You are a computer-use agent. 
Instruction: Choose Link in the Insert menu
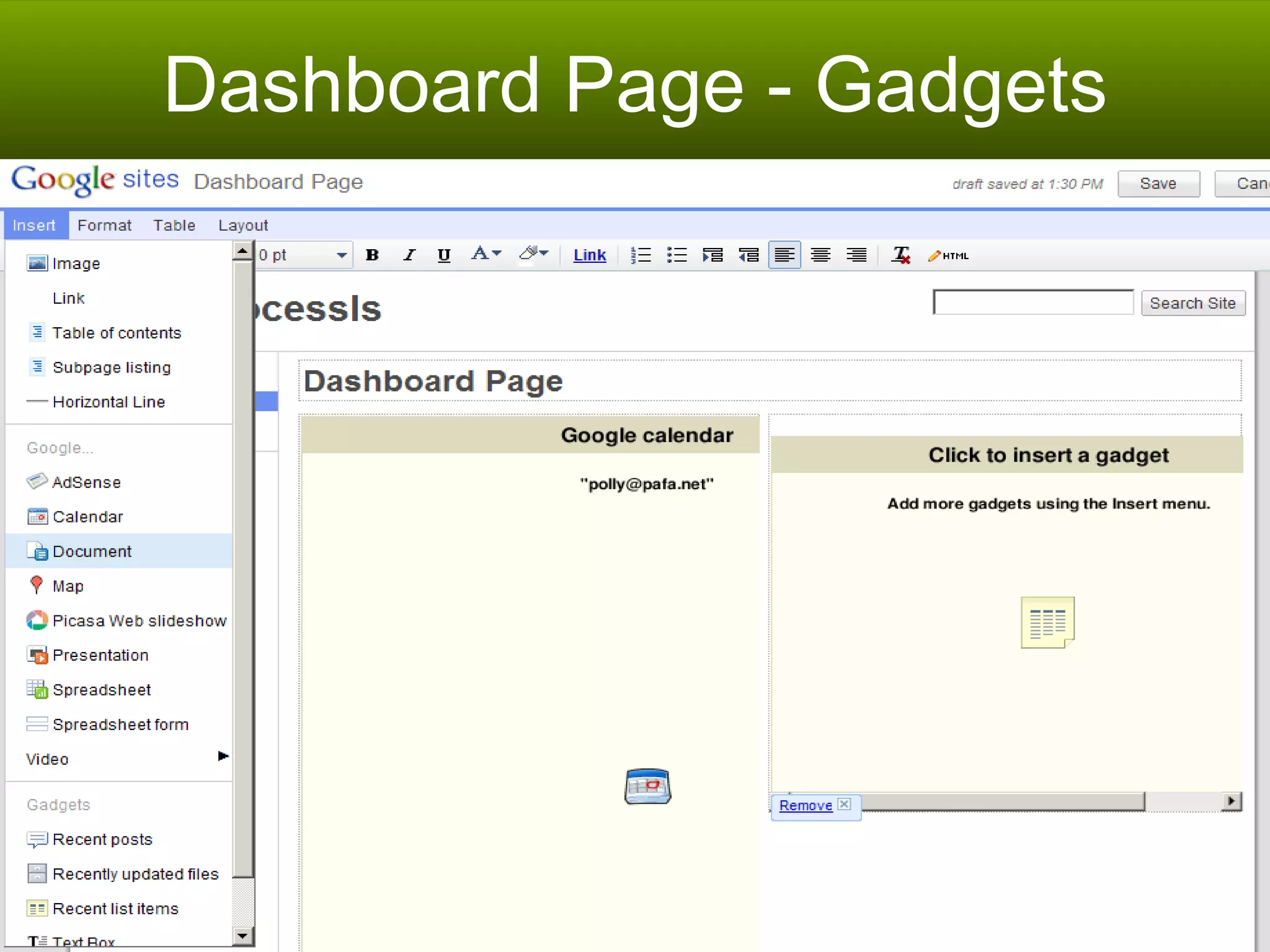point(119,298)
